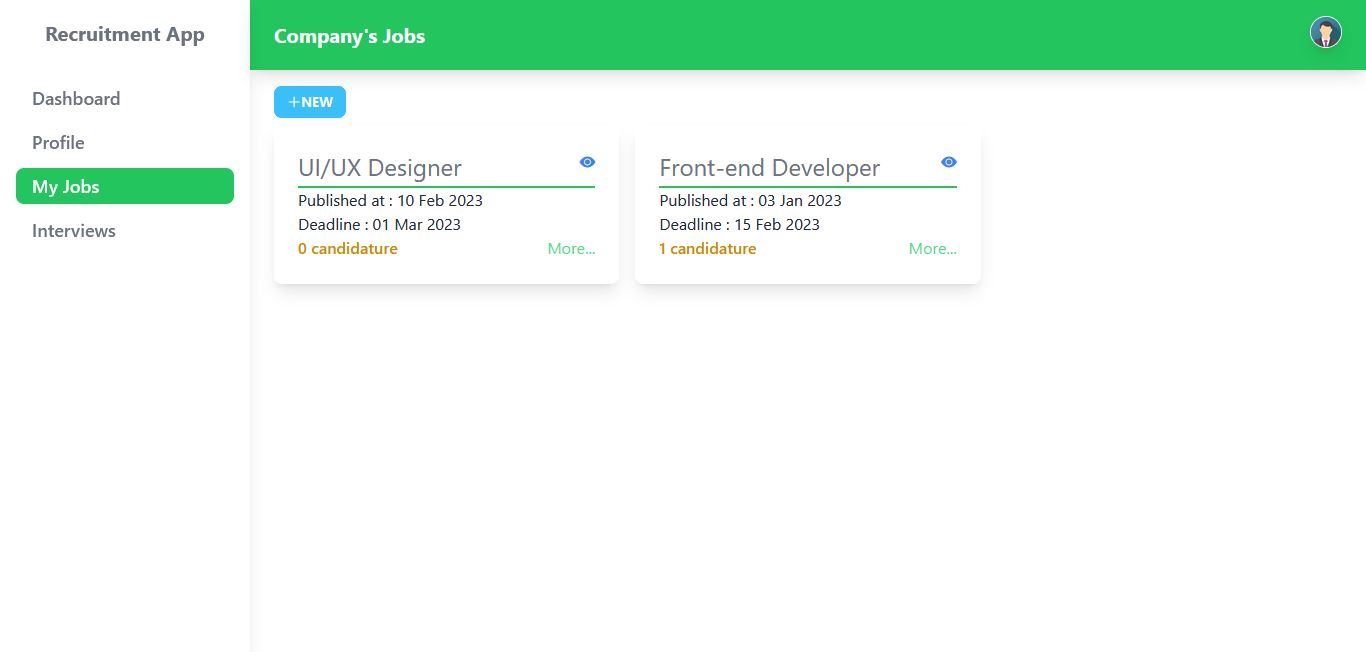The width and height of the screenshot is (1366, 652).
Task: Click the plus icon inside the NEW button
Action: [294, 101]
